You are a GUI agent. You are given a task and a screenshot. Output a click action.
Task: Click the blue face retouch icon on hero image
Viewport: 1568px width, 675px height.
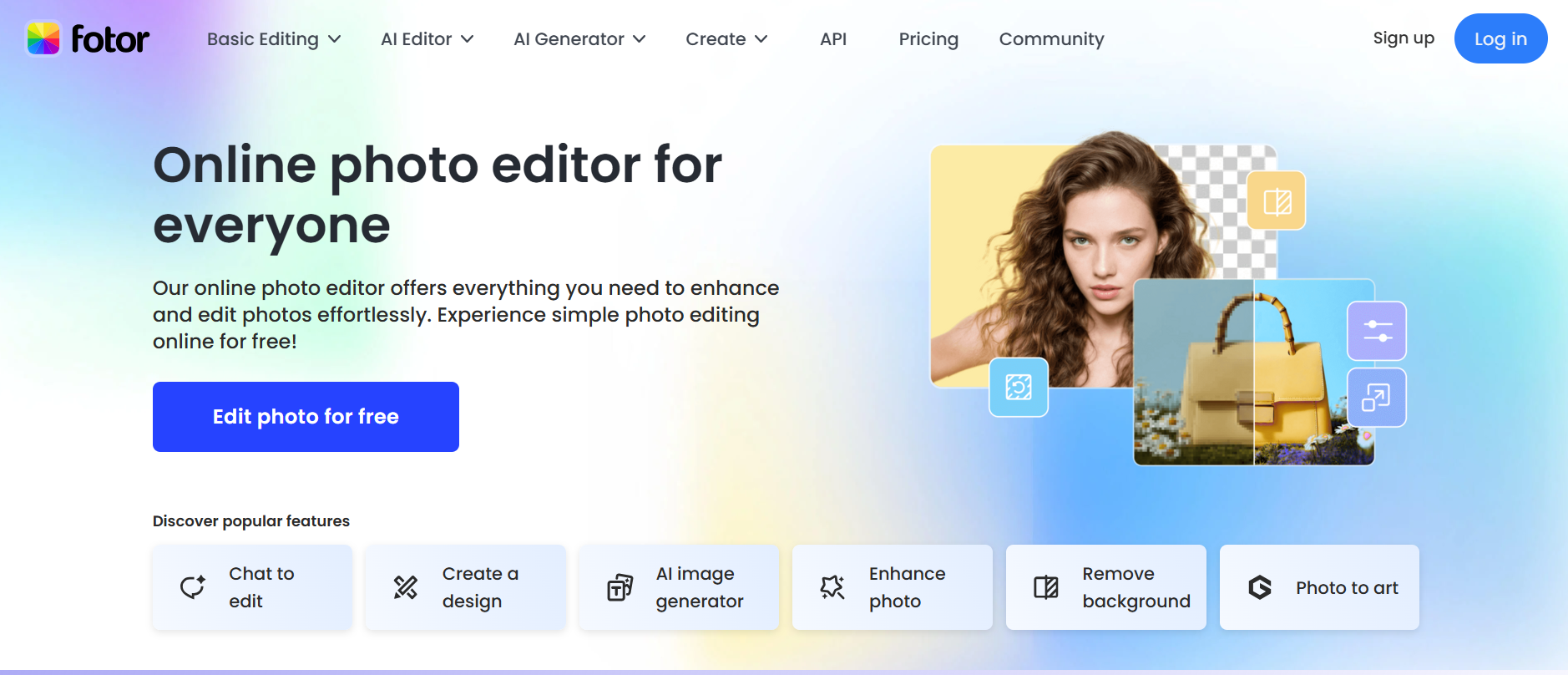1019,387
